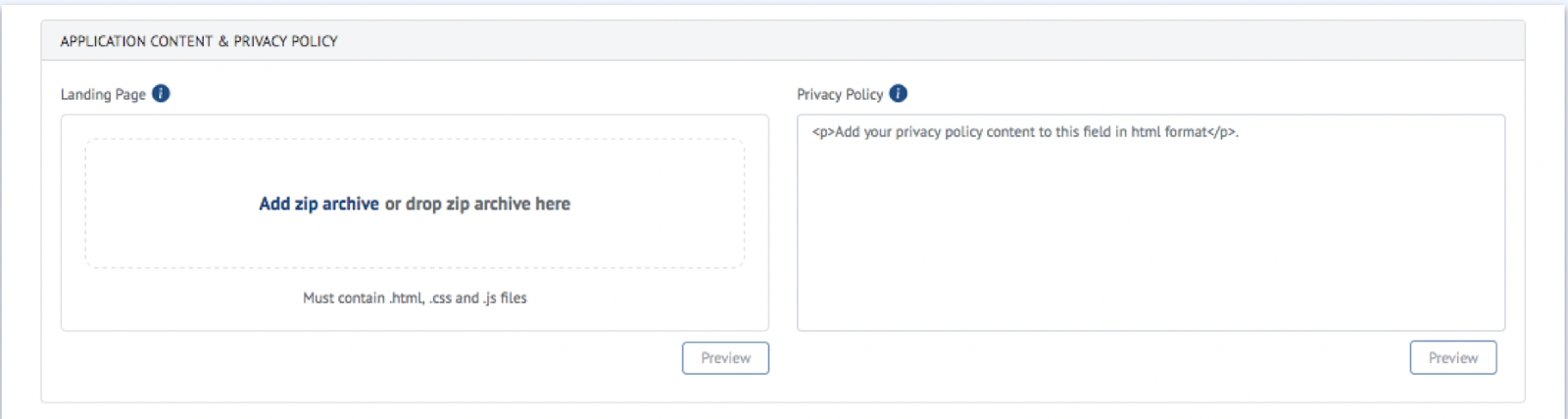Click the info icon beside Privacy Policy

[898, 94]
